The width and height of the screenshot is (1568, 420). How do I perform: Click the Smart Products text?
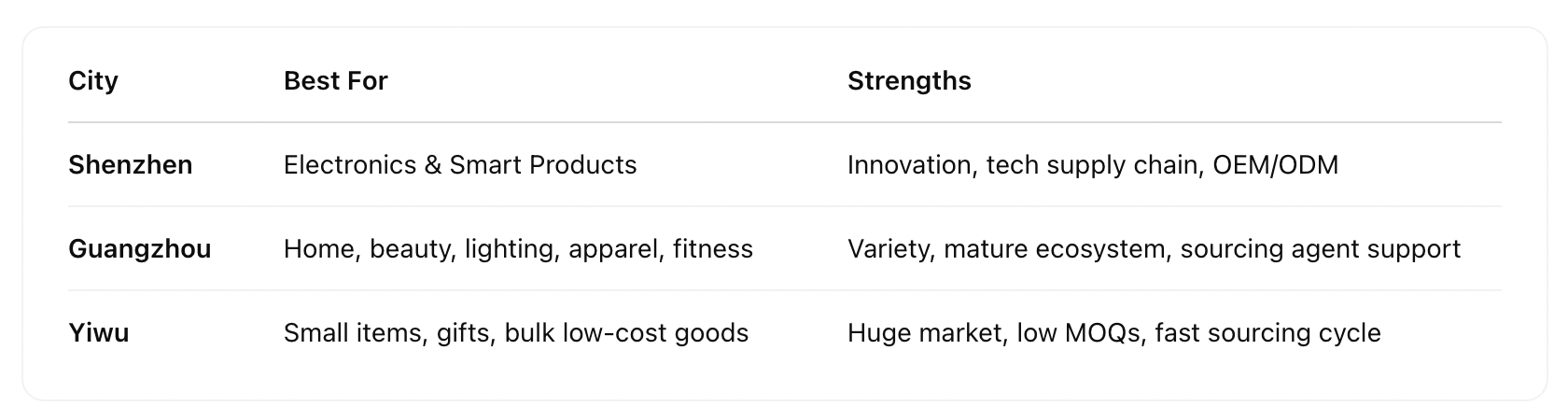543,165
